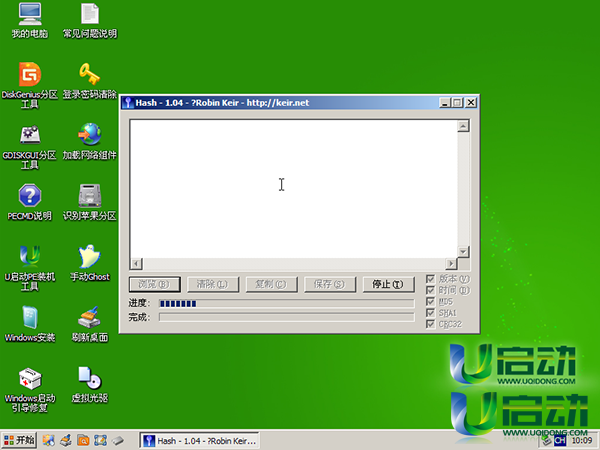Image resolution: width=600 pixels, height=450 pixels.
Task: Click the horizontal scrollbar right arrow
Action: [x=451, y=263]
